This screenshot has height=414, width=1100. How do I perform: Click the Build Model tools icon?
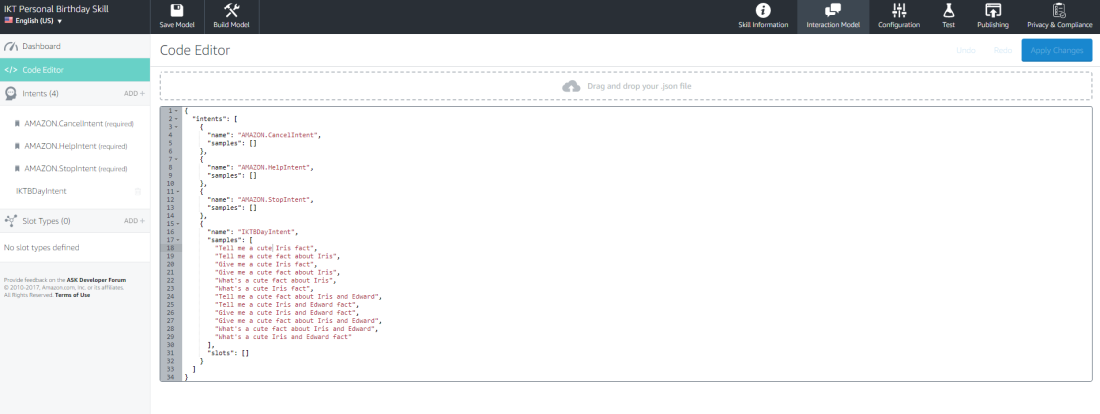[x=232, y=11]
